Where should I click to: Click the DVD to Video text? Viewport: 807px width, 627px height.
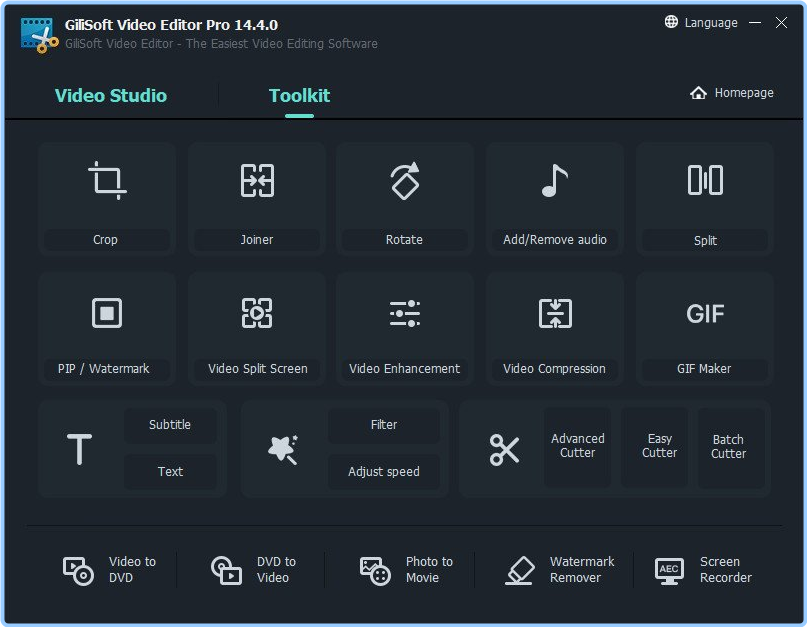[276, 570]
